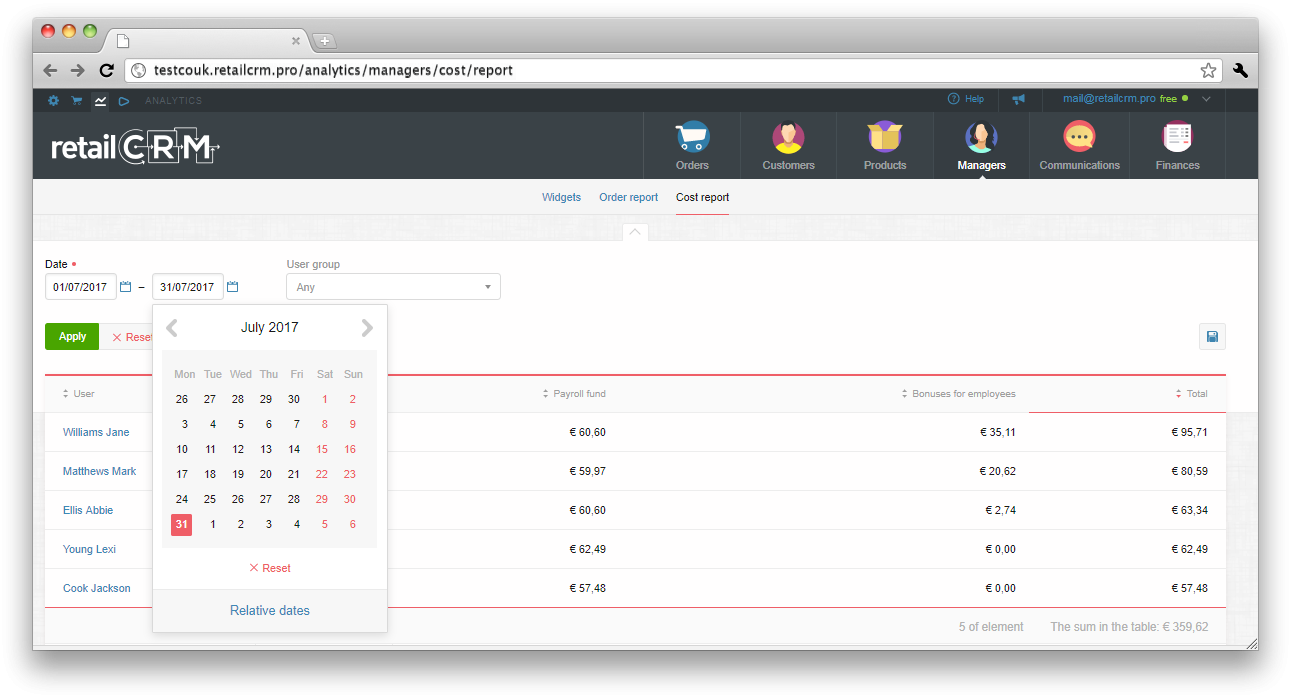Reload the page with the refresh icon

coord(106,70)
